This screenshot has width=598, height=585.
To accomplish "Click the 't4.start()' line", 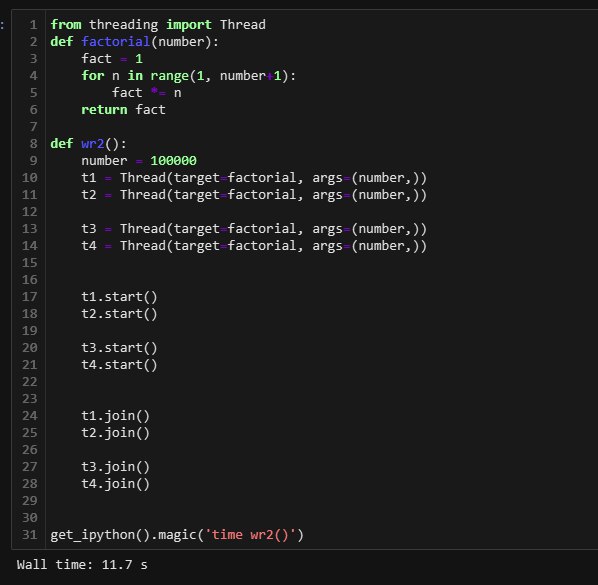I will pyautogui.click(x=119, y=365).
